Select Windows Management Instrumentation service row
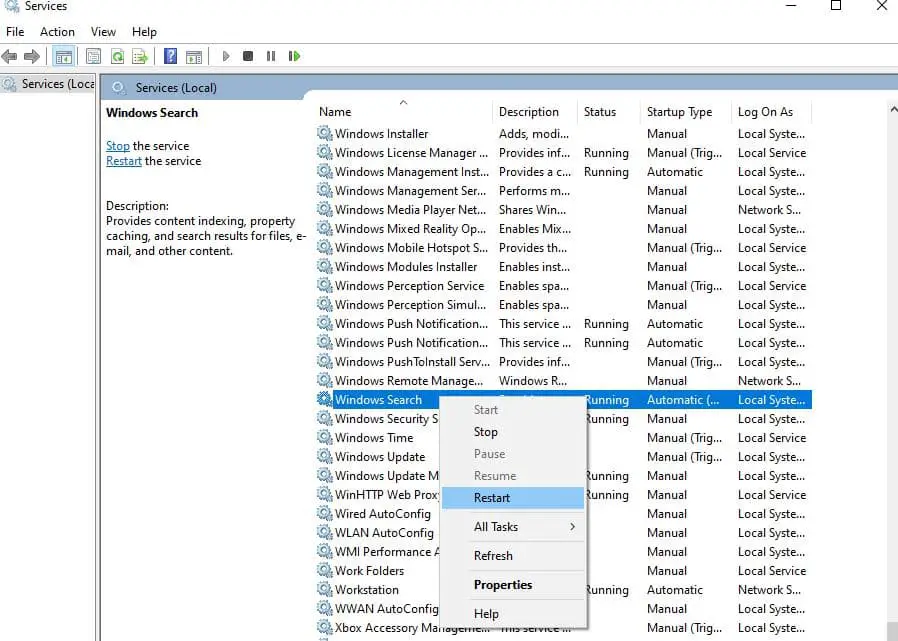Screen dimensions: 898x641 coord(564,172)
